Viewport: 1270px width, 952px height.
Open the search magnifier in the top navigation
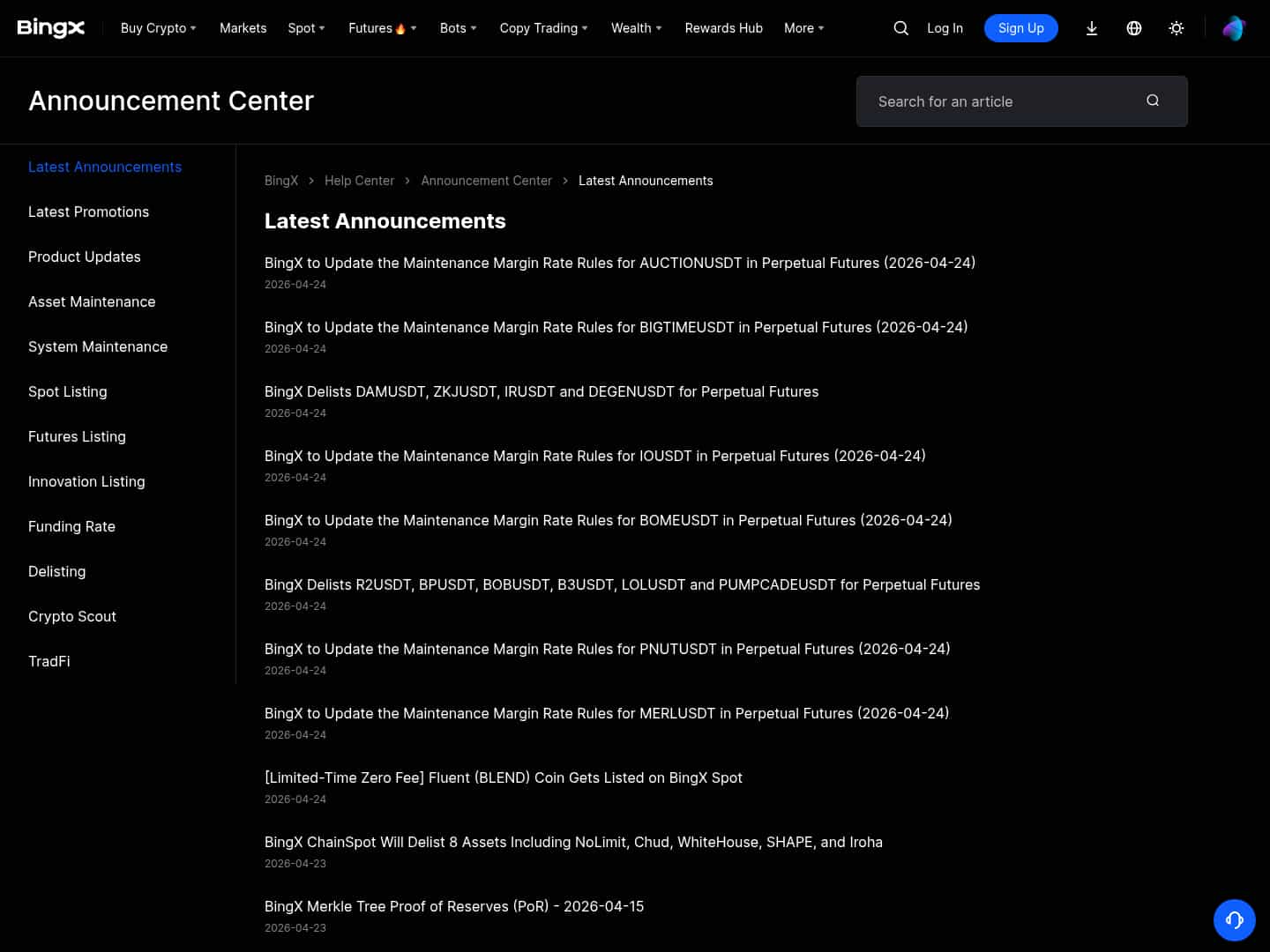pyautogui.click(x=900, y=28)
